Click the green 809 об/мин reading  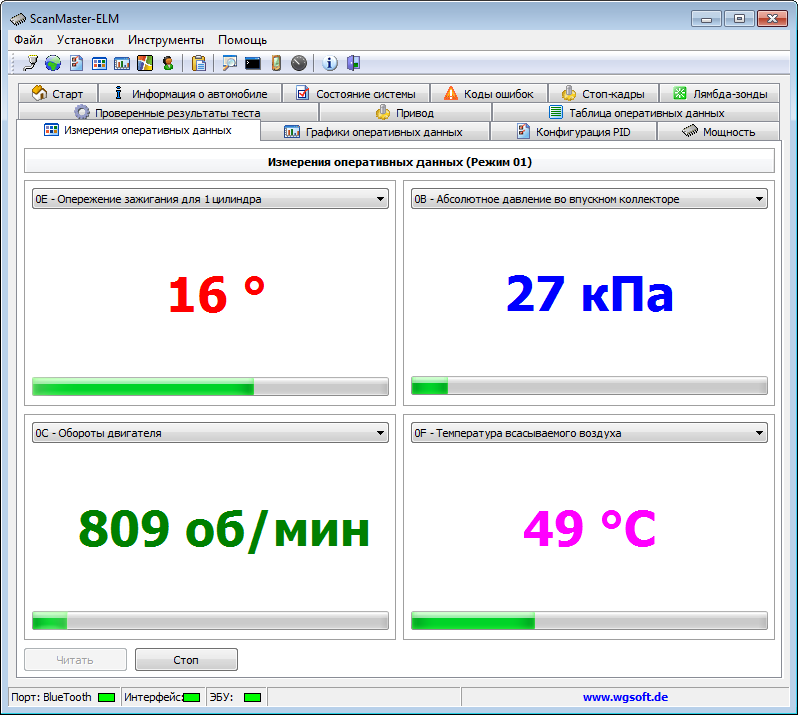point(224,529)
